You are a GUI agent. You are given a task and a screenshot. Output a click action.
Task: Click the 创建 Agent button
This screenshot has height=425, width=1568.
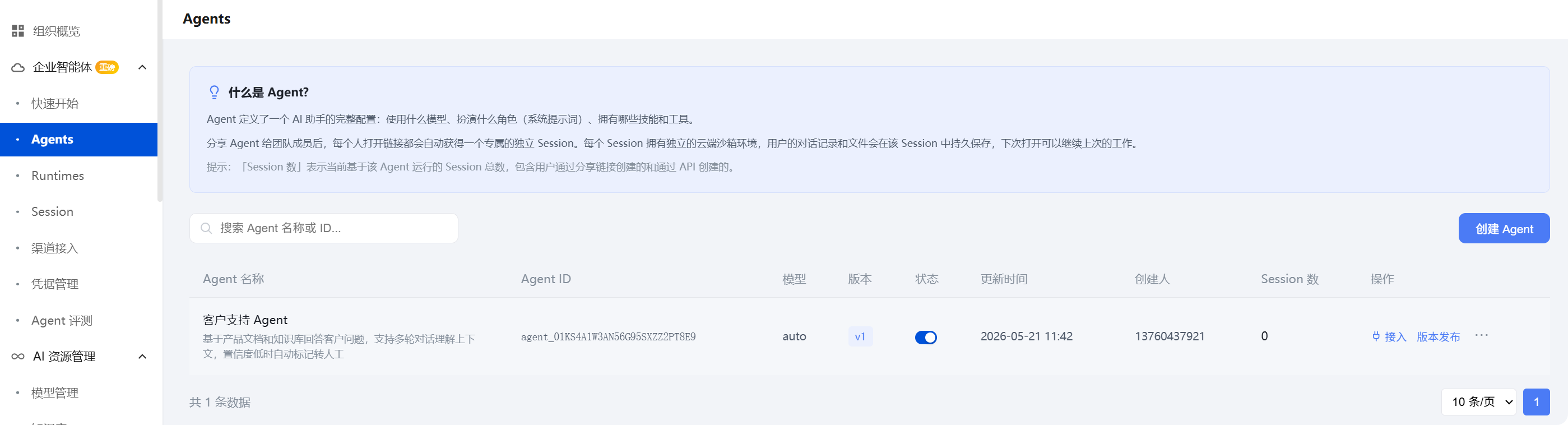[1504, 228]
